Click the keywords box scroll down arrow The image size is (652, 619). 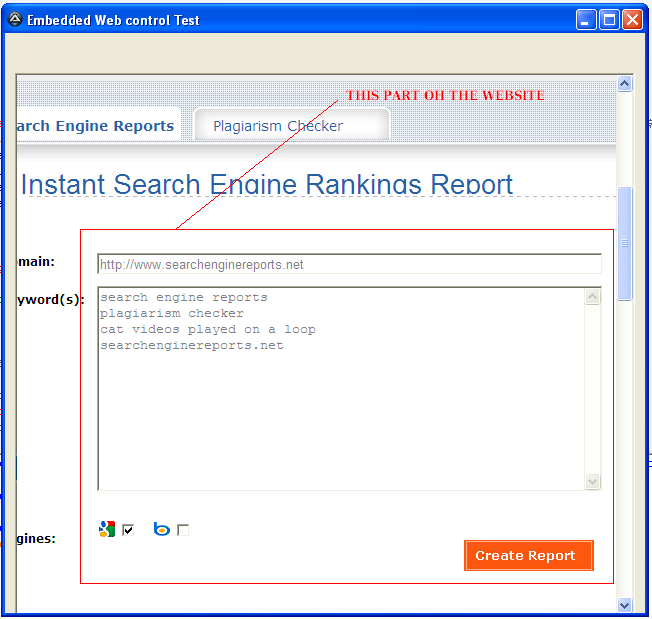(x=593, y=482)
